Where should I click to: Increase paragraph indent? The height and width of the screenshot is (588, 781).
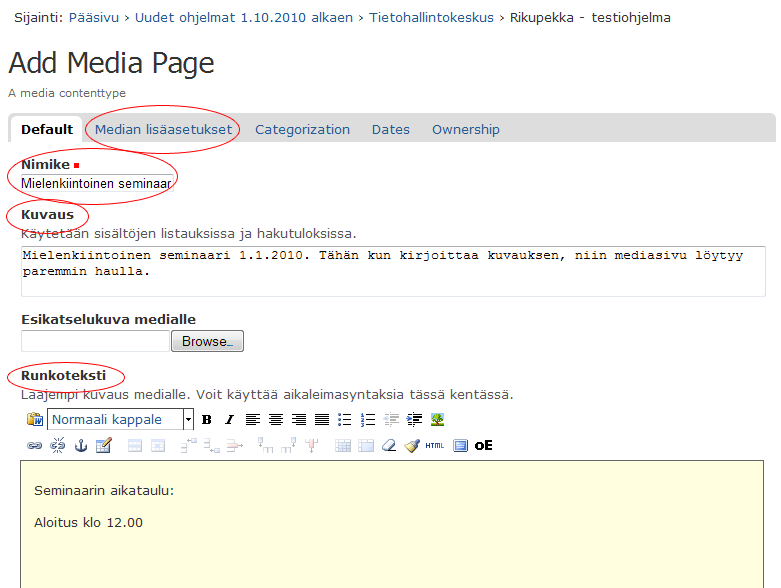(414, 420)
